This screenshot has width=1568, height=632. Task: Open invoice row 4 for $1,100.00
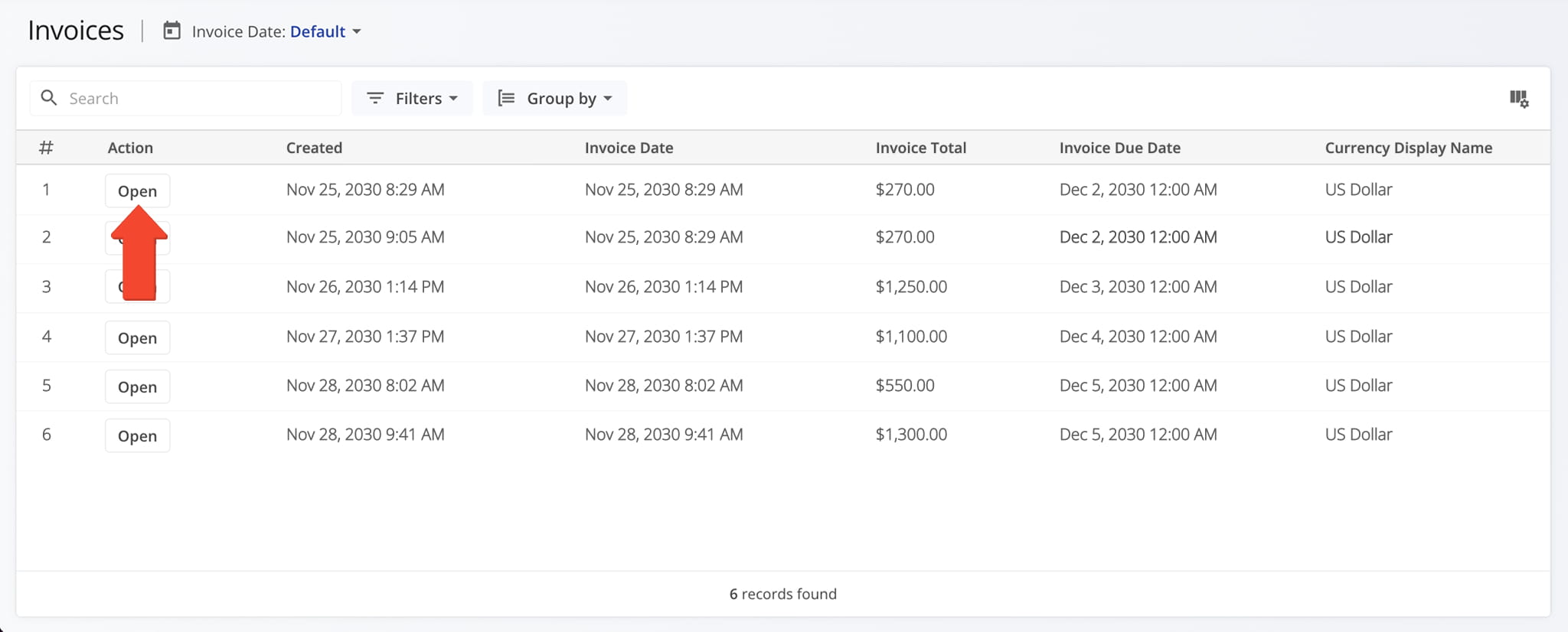[x=137, y=337]
